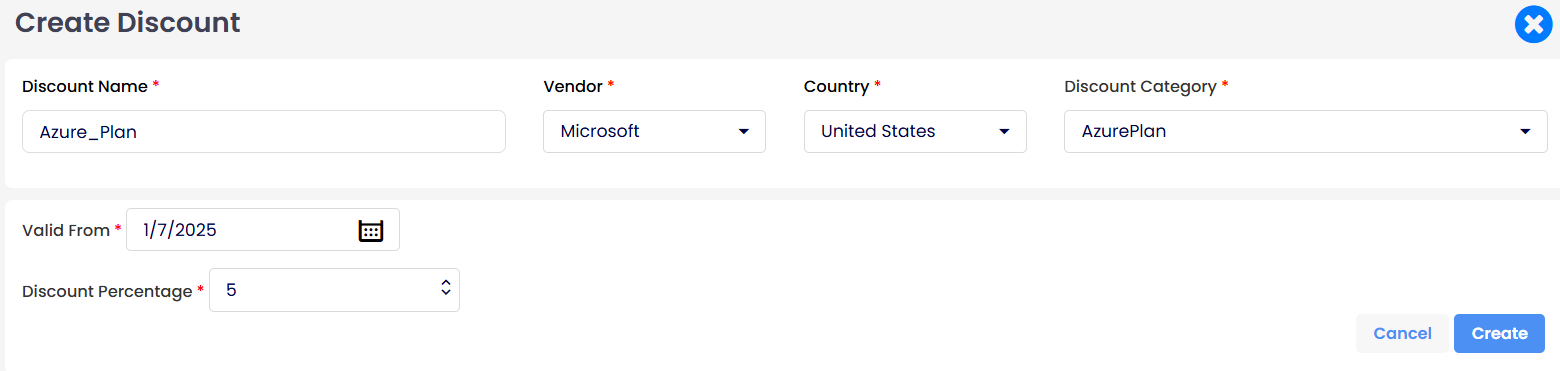Image resolution: width=1560 pixels, height=371 pixels.
Task: Click the Discount Name label
Action: pyautogui.click(x=85, y=86)
